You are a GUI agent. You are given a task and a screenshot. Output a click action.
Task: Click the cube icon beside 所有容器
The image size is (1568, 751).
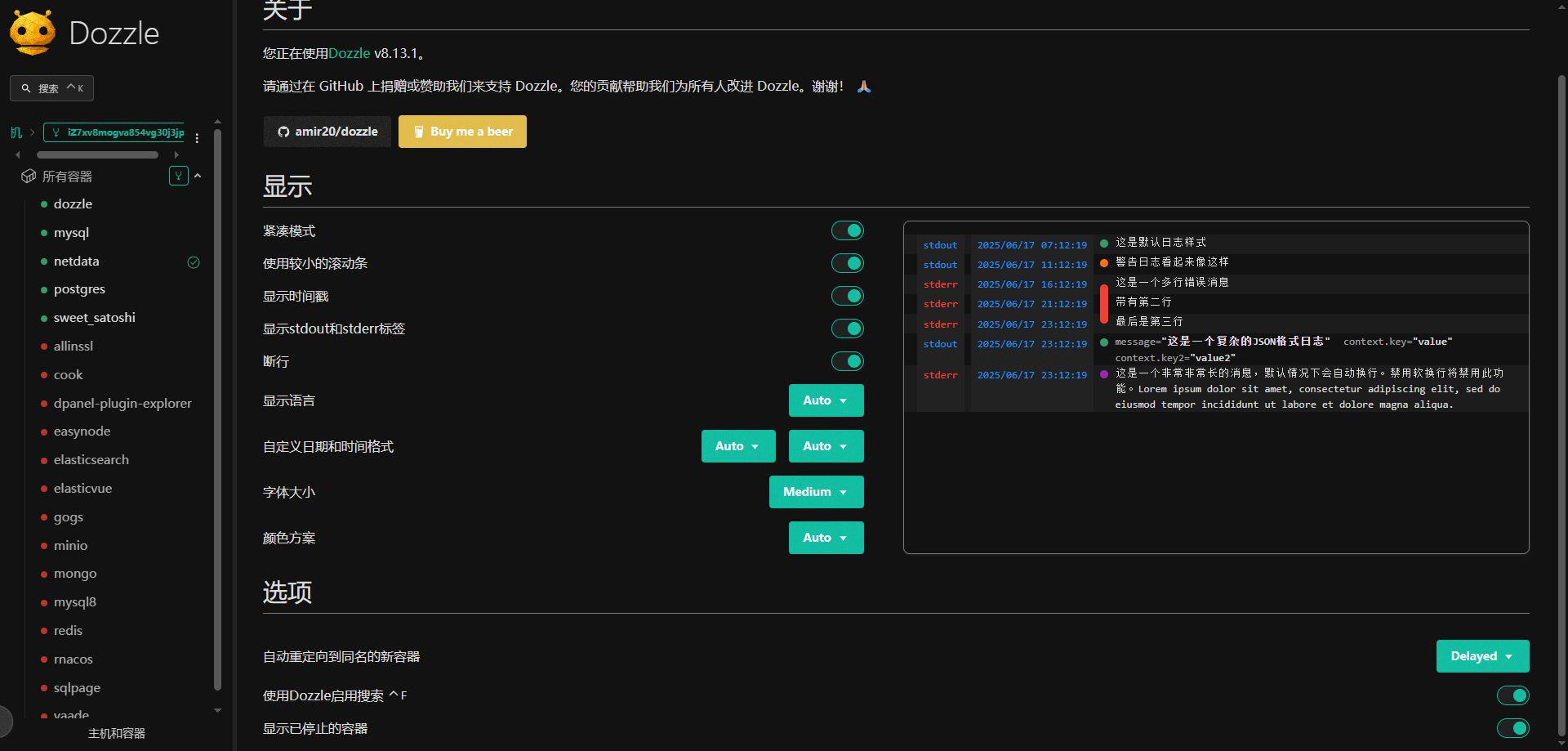[29, 177]
